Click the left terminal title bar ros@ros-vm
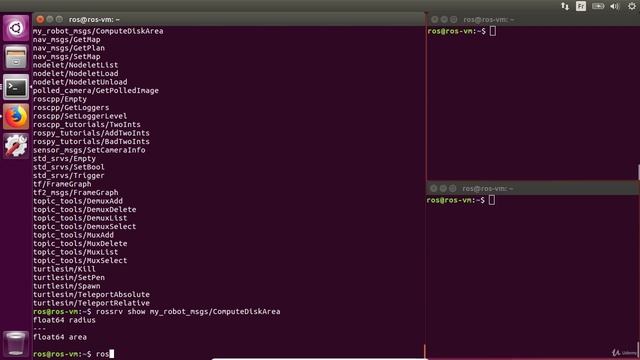Viewport: 640px width, 360px height. click(x=94, y=19)
